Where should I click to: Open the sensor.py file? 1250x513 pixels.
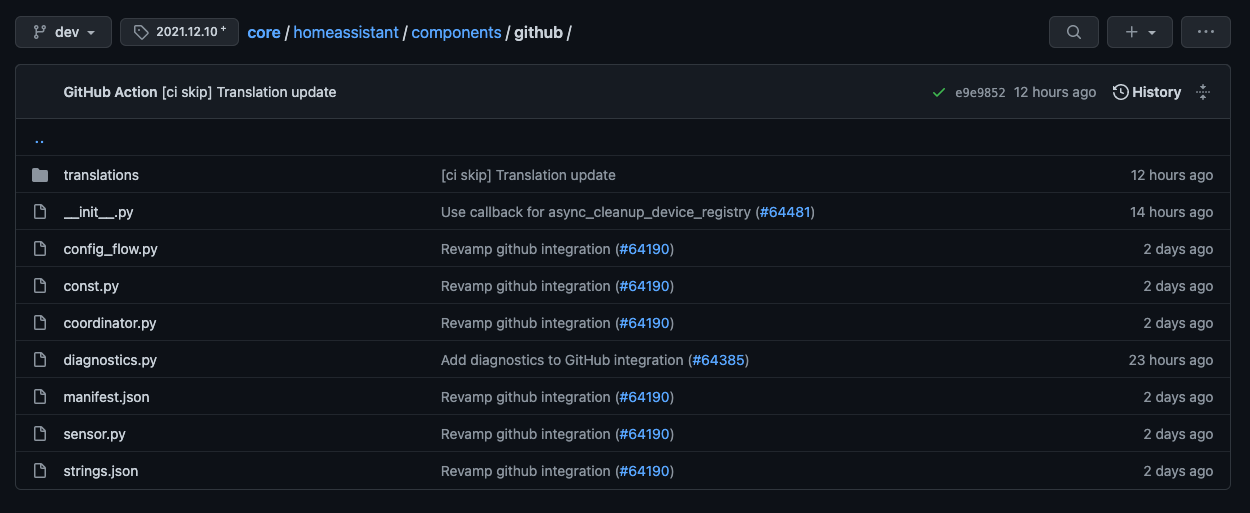94,434
